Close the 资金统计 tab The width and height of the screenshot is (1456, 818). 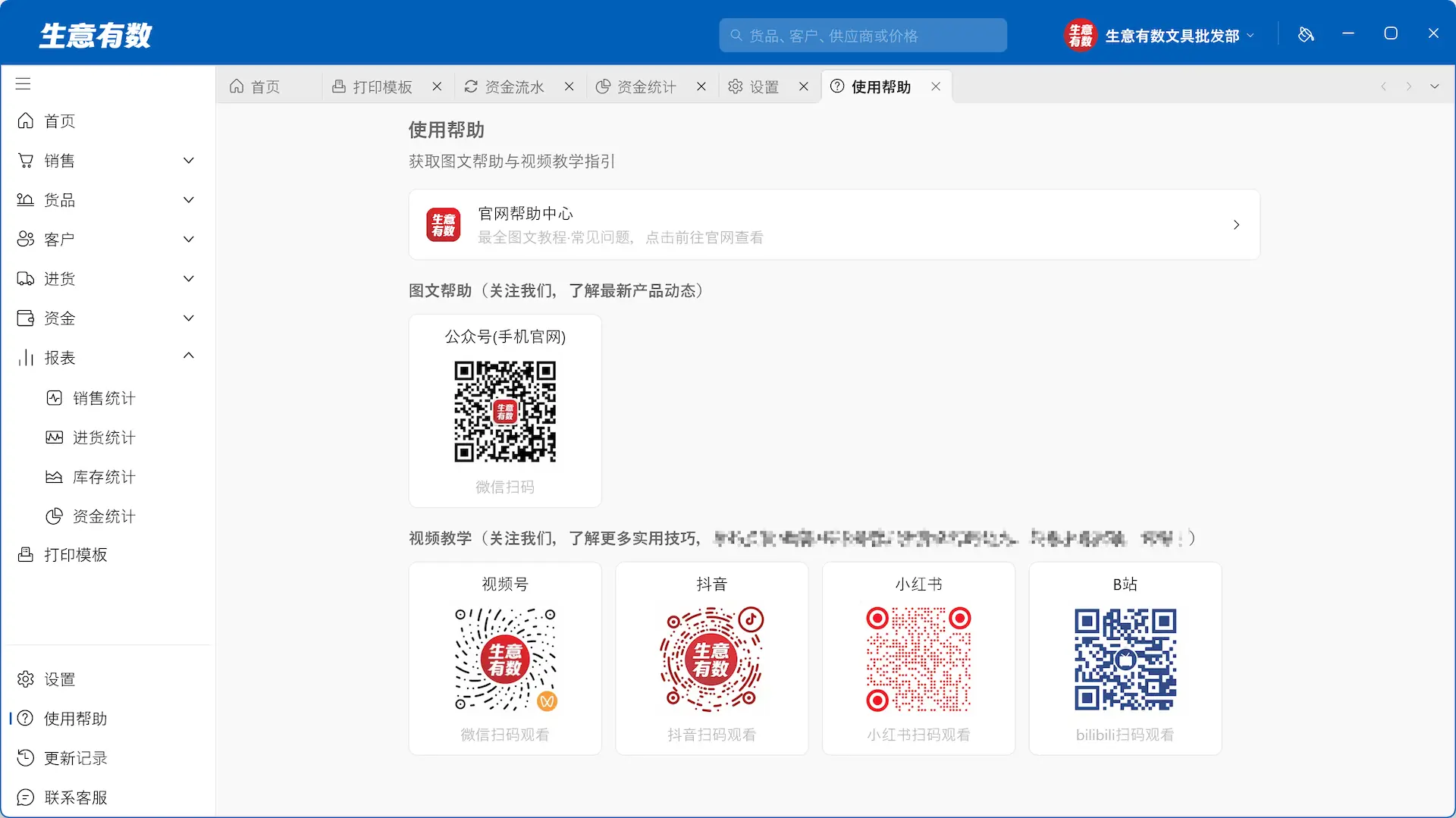[x=701, y=86]
